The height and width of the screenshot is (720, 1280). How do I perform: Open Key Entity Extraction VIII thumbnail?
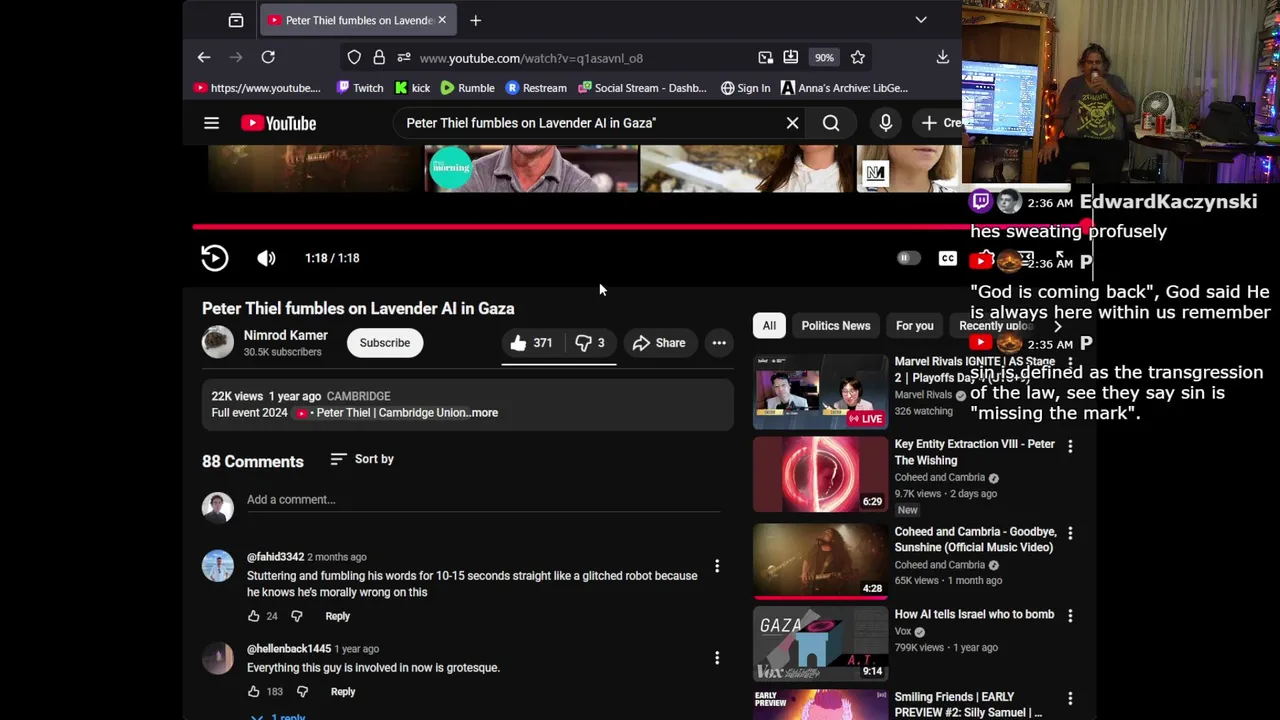[x=820, y=474]
